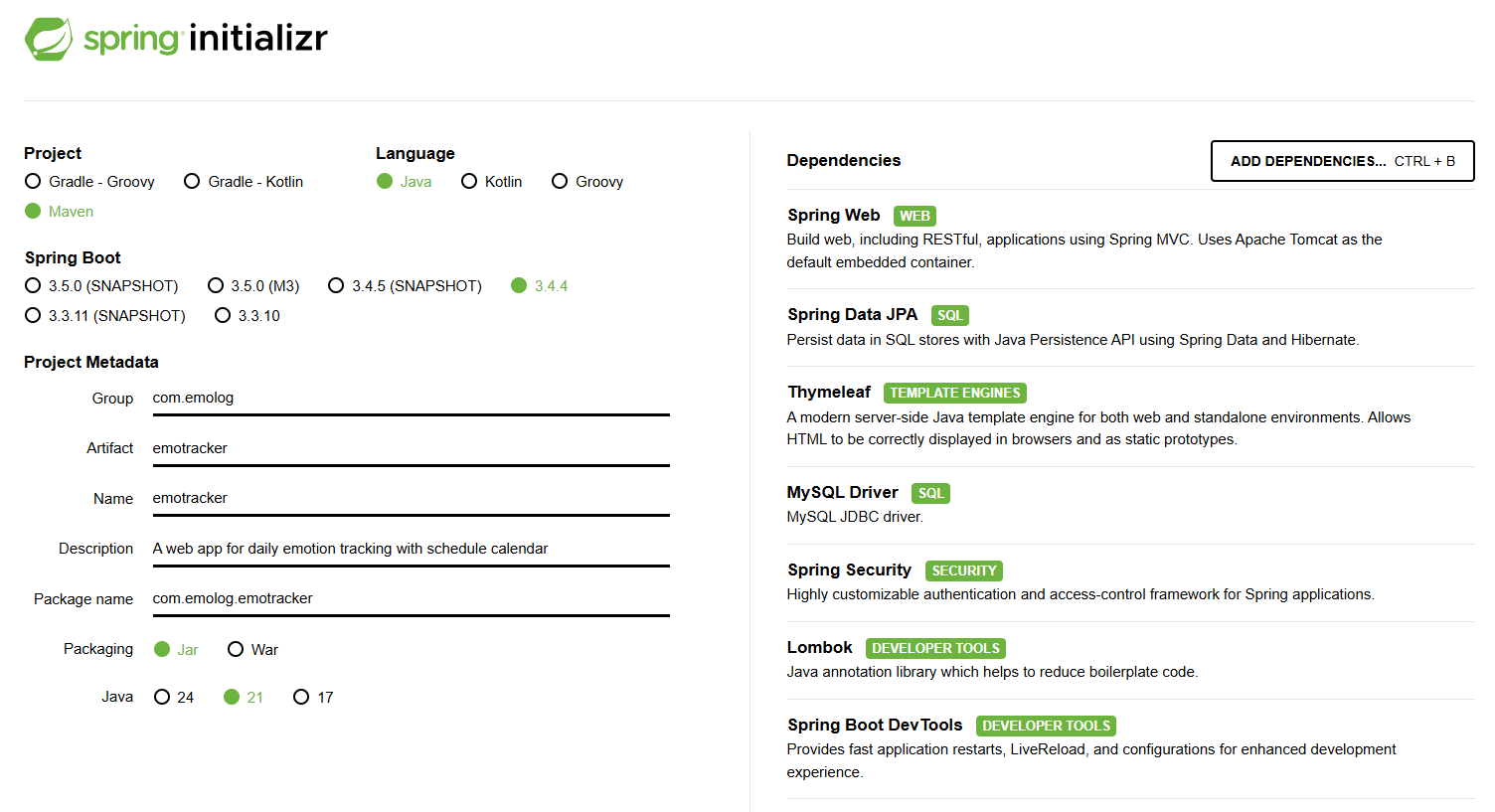Click the Lombok dependency title
Viewport: 1495px width, 812px height.
click(819, 648)
